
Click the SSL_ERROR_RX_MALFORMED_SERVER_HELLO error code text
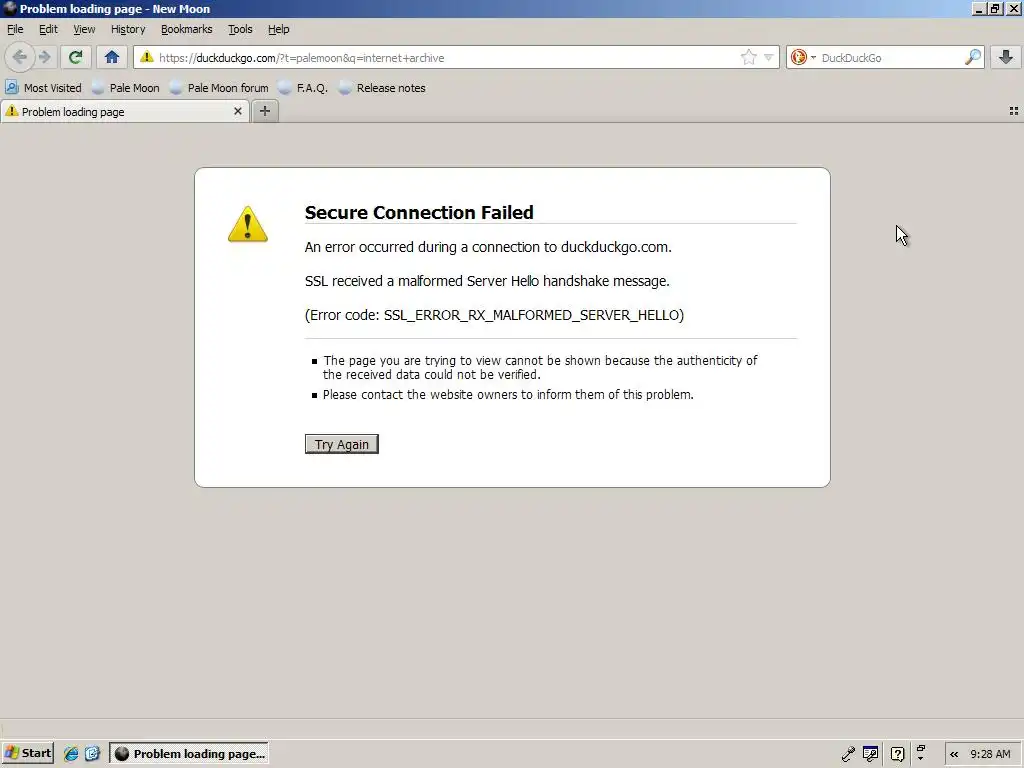(532, 315)
